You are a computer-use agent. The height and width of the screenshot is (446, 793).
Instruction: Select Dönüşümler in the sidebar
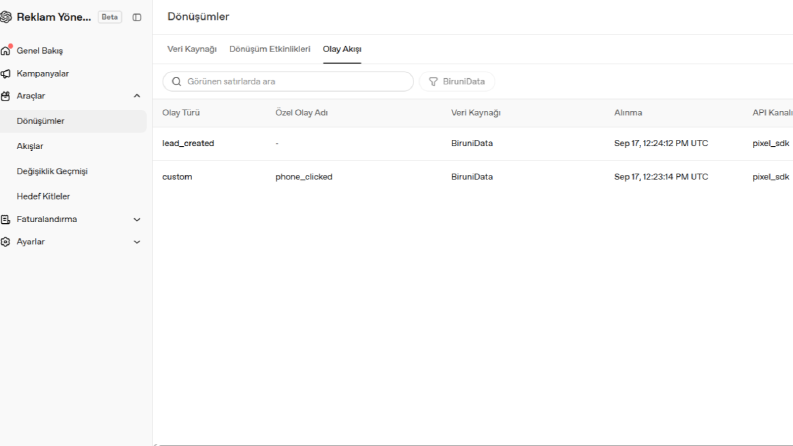(x=73, y=121)
